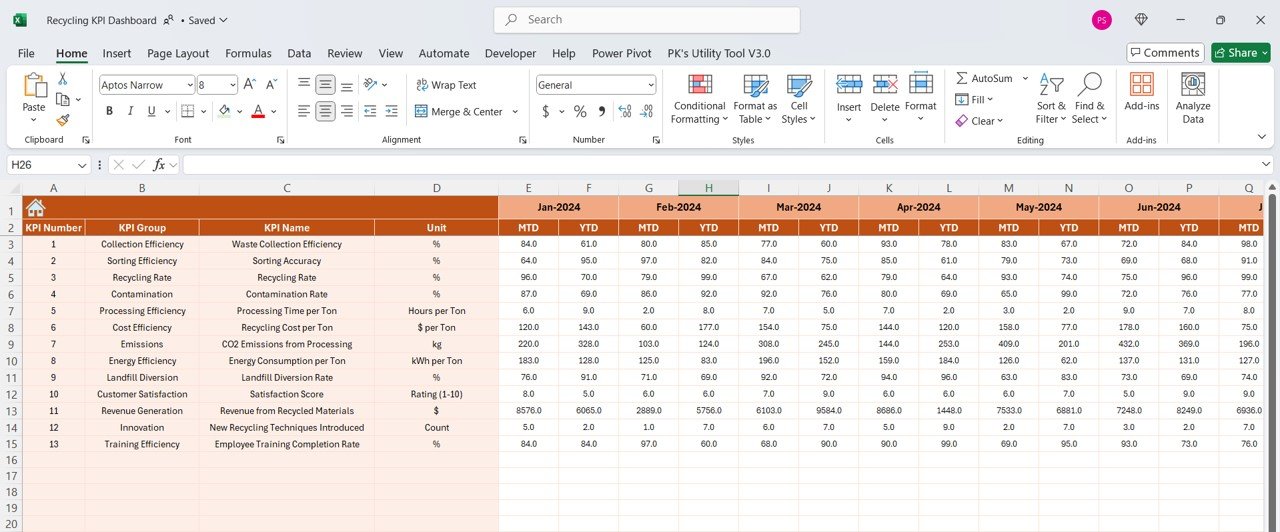This screenshot has height=532, width=1280.
Task: Click the Copy icon in Clipboard group
Action: click(x=62, y=99)
